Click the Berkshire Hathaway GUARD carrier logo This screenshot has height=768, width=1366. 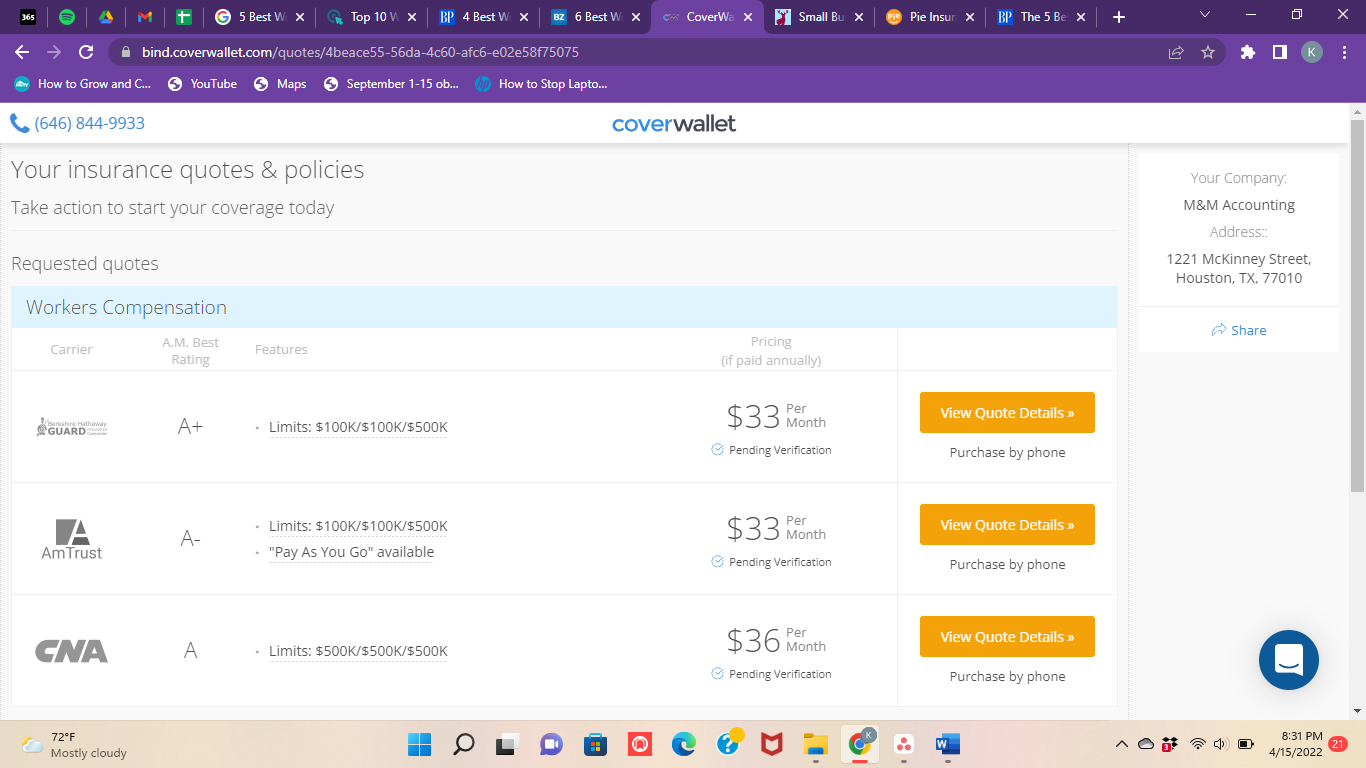click(71, 427)
